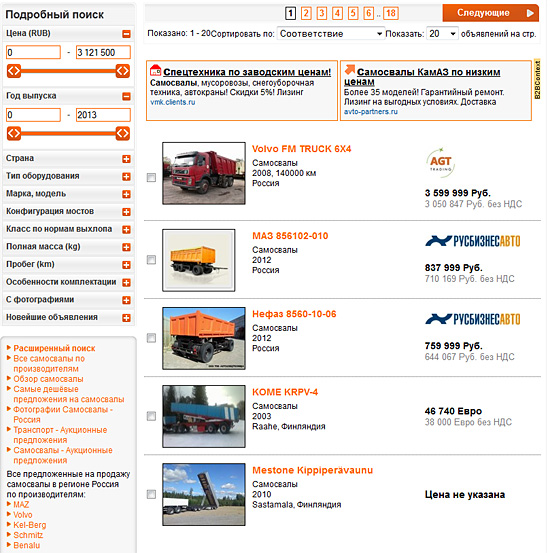Screen dimensions: 550x553
Task: Tick the checkbox for Volvo FM TRUCK 6X4
Action: pyautogui.click(x=151, y=177)
